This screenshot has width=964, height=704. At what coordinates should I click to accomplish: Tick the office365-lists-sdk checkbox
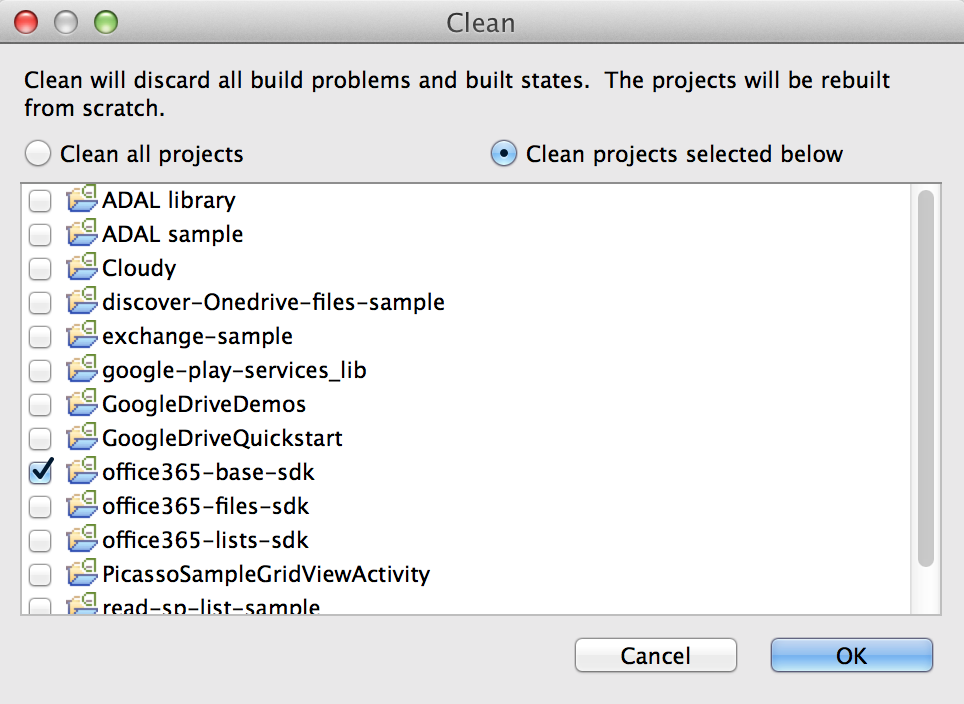[40, 541]
